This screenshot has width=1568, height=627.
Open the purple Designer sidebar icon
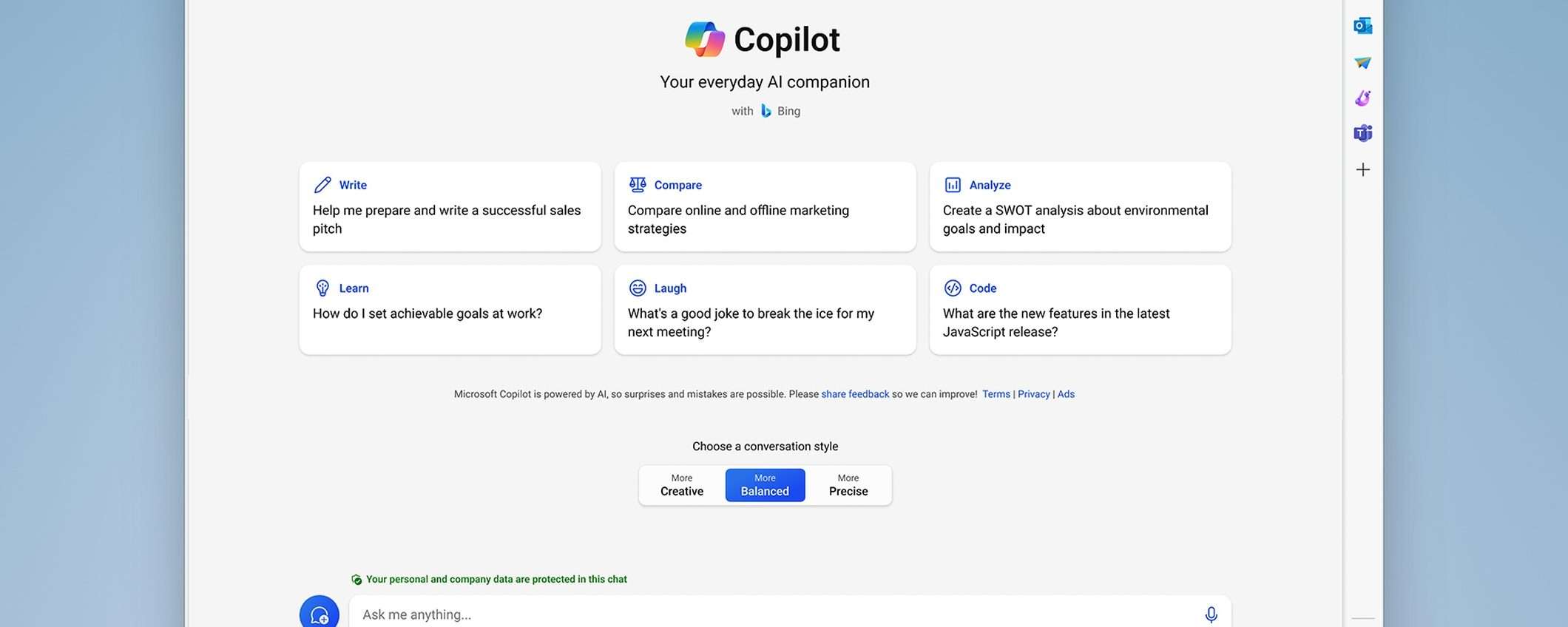pyautogui.click(x=1362, y=98)
